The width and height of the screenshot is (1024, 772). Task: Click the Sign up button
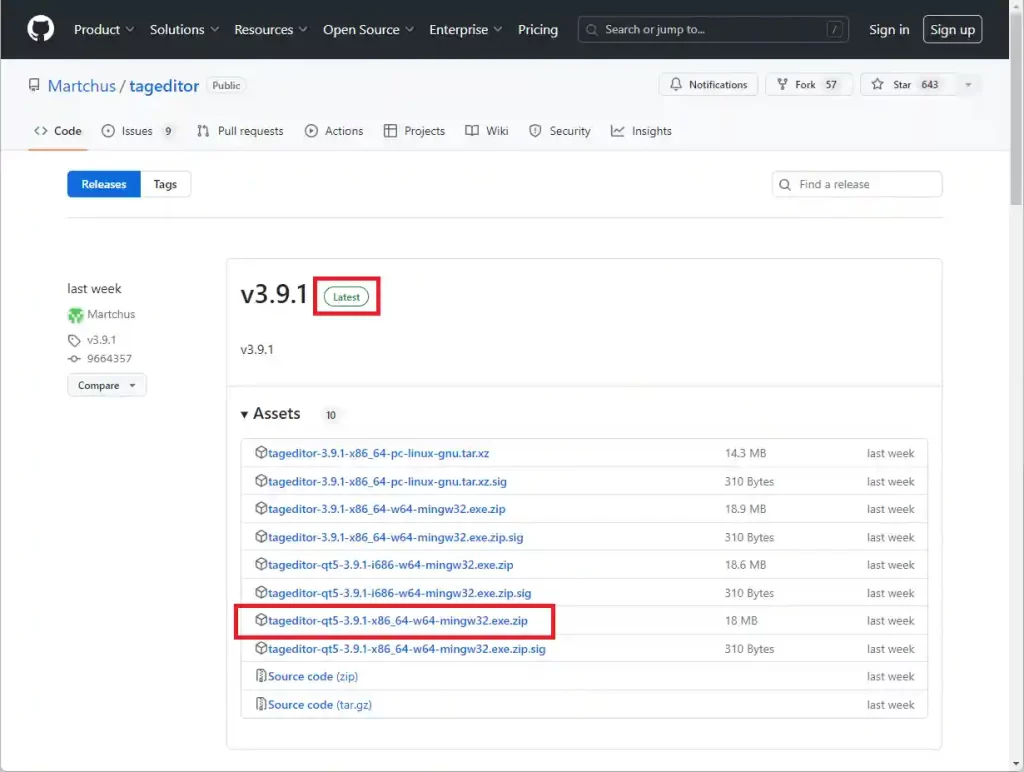click(x=951, y=30)
